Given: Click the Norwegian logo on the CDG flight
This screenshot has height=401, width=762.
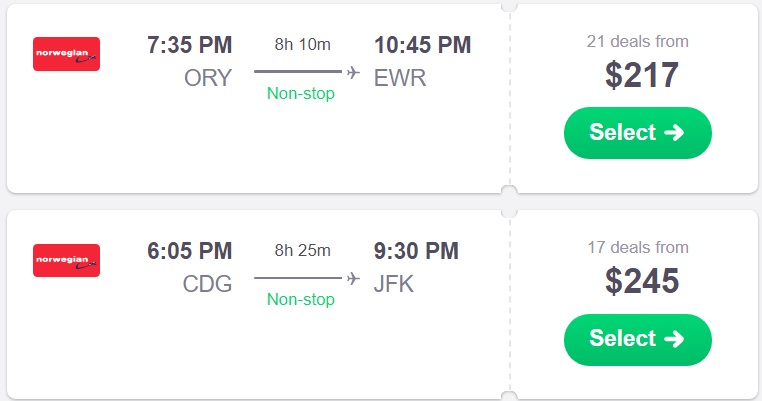Looking at the screenshot, I should point(66,261).
